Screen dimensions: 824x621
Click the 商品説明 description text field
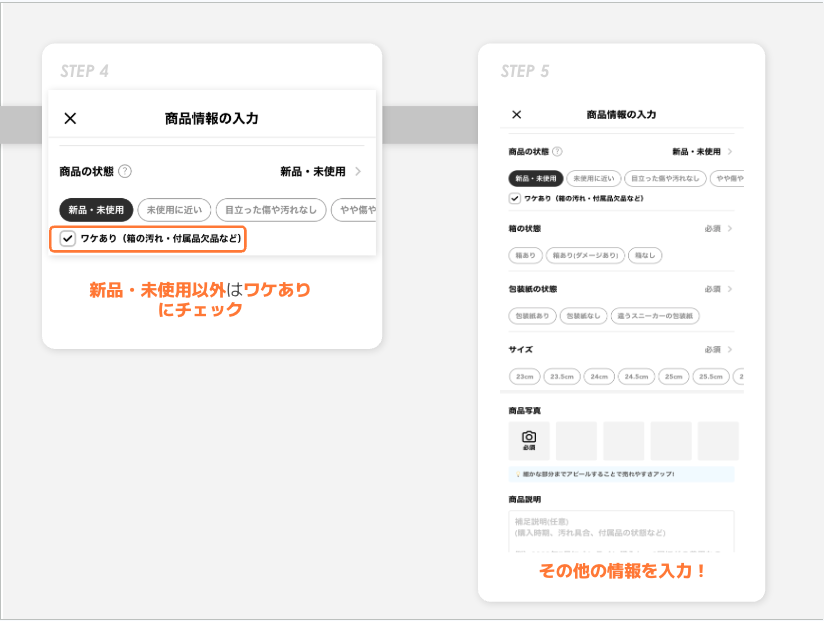click(620, 531)
